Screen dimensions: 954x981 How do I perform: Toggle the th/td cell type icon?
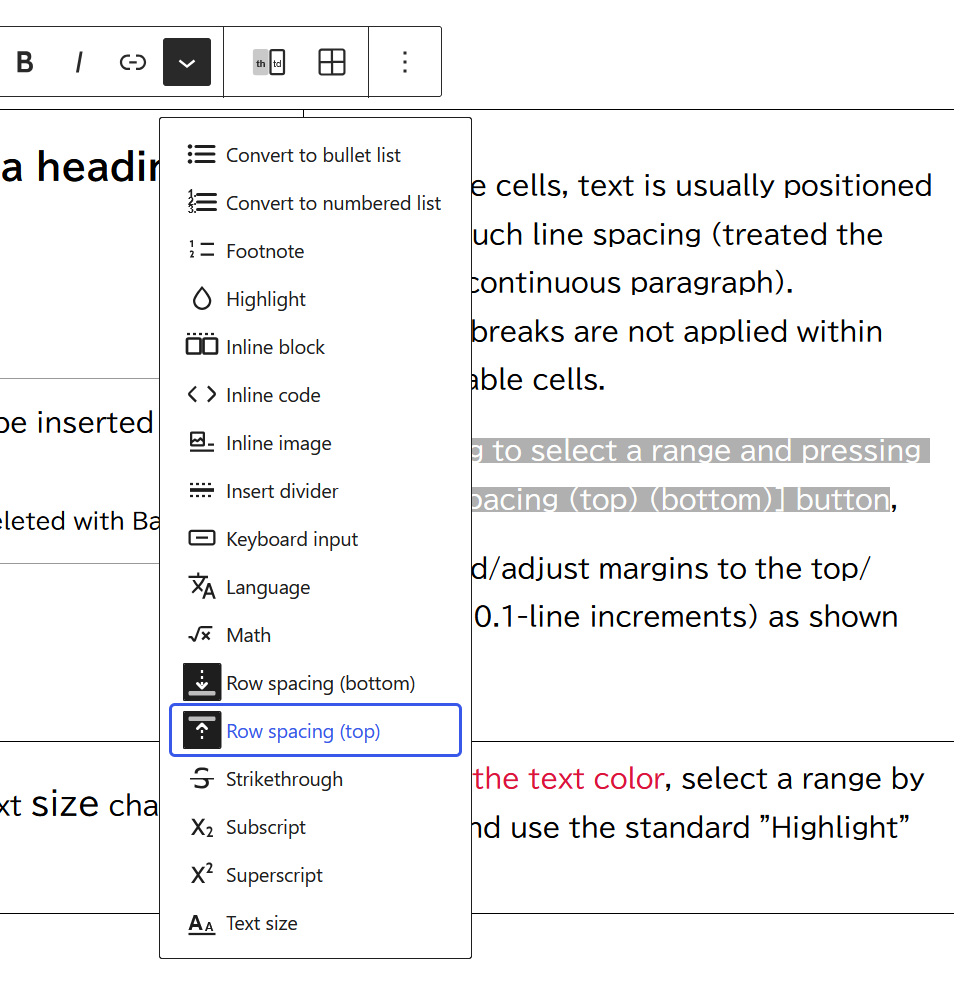point(269,62)
